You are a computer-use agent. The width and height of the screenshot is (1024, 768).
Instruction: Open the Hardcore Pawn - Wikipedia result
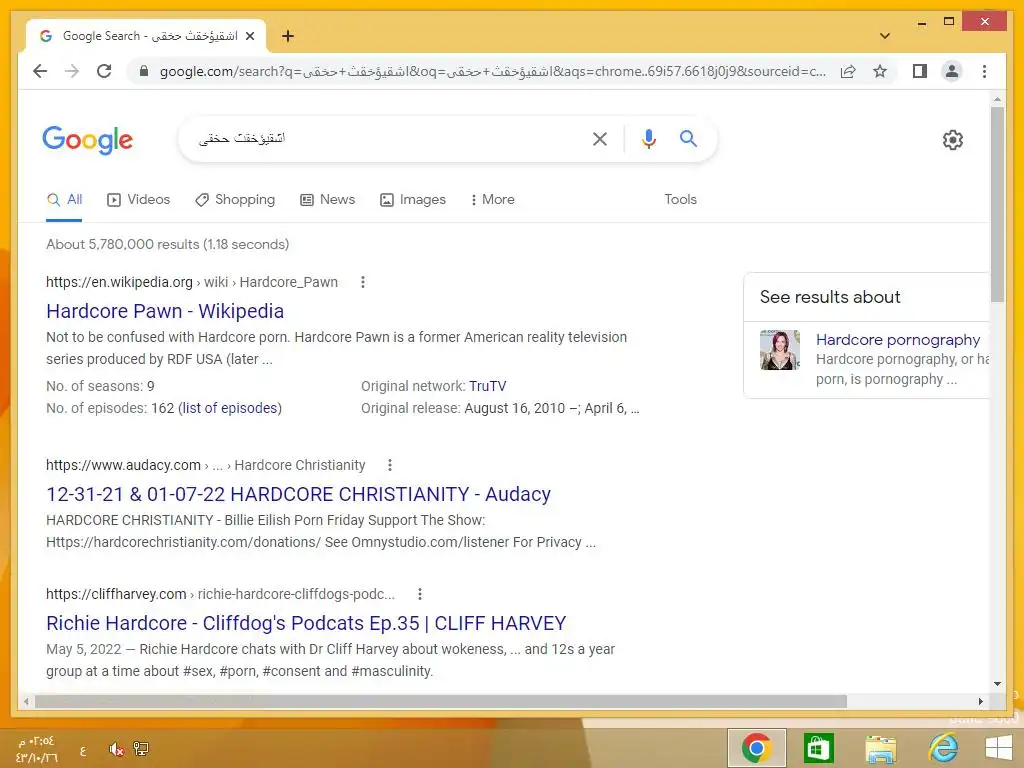click(x=165, y=311)
